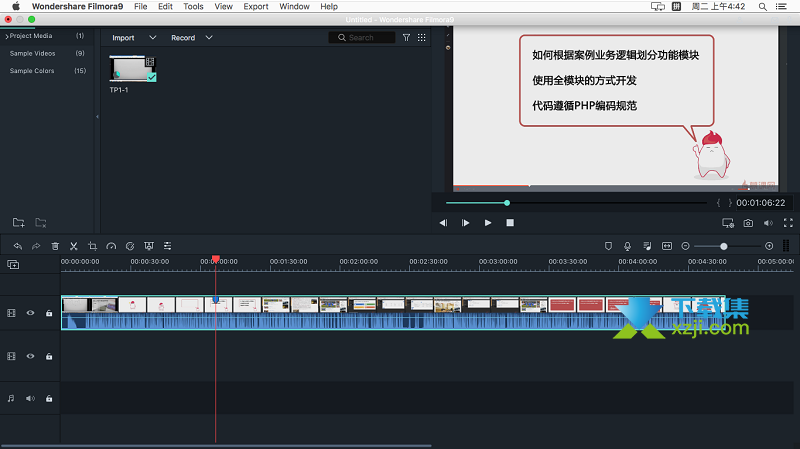Adjust preview volume speaker icon

point(768,223)
